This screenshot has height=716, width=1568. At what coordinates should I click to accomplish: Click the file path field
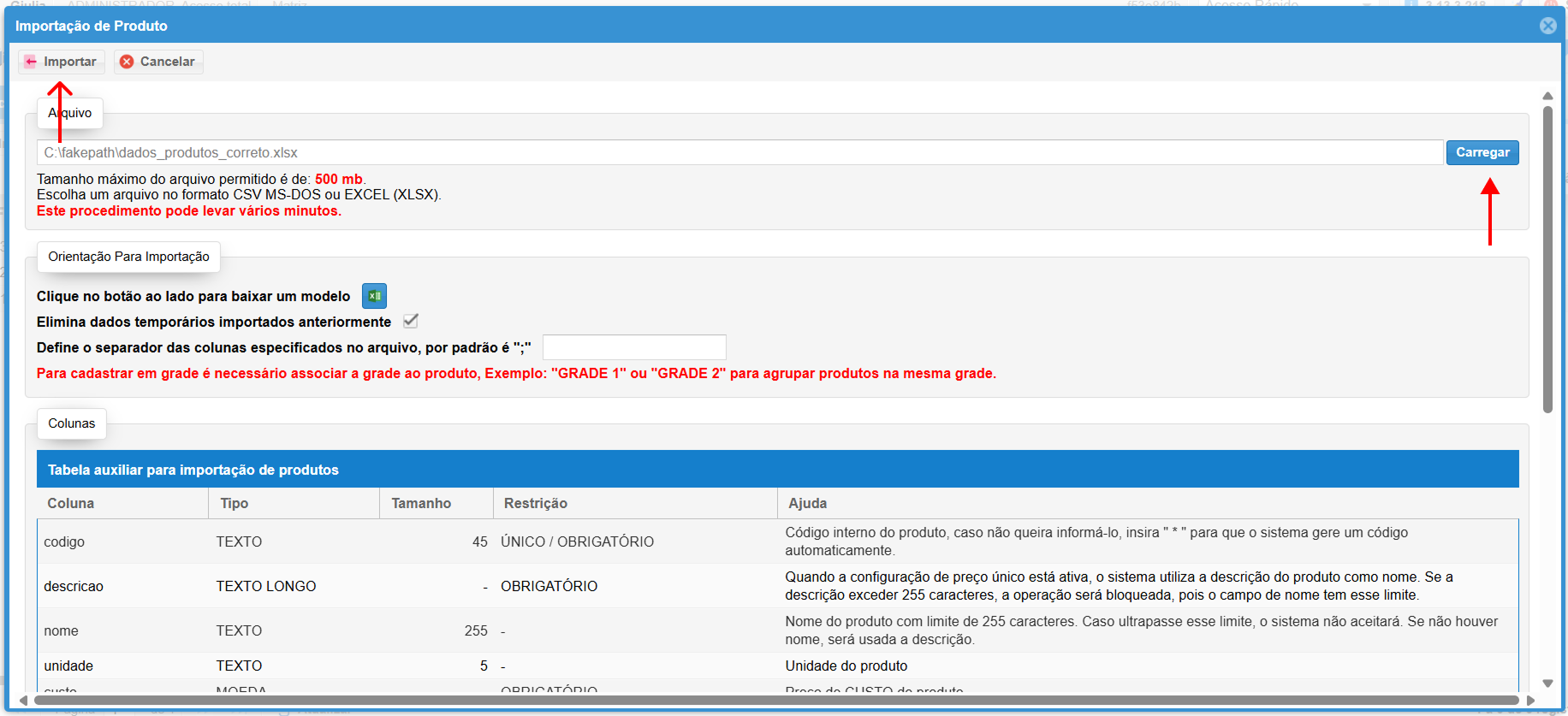pyautogui.click(x=739, y=152)
